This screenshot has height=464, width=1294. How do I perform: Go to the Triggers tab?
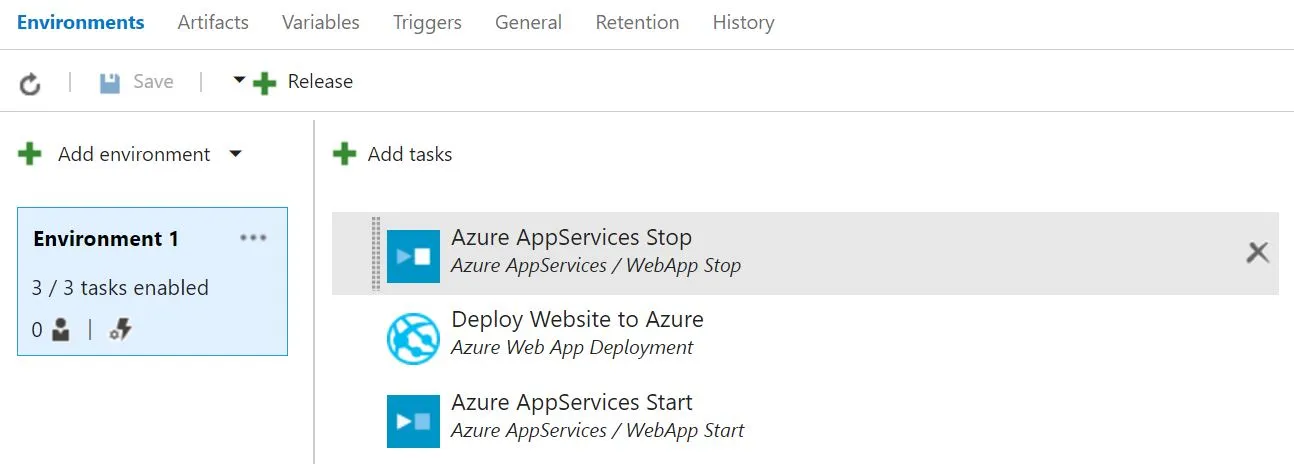point(427,22)
